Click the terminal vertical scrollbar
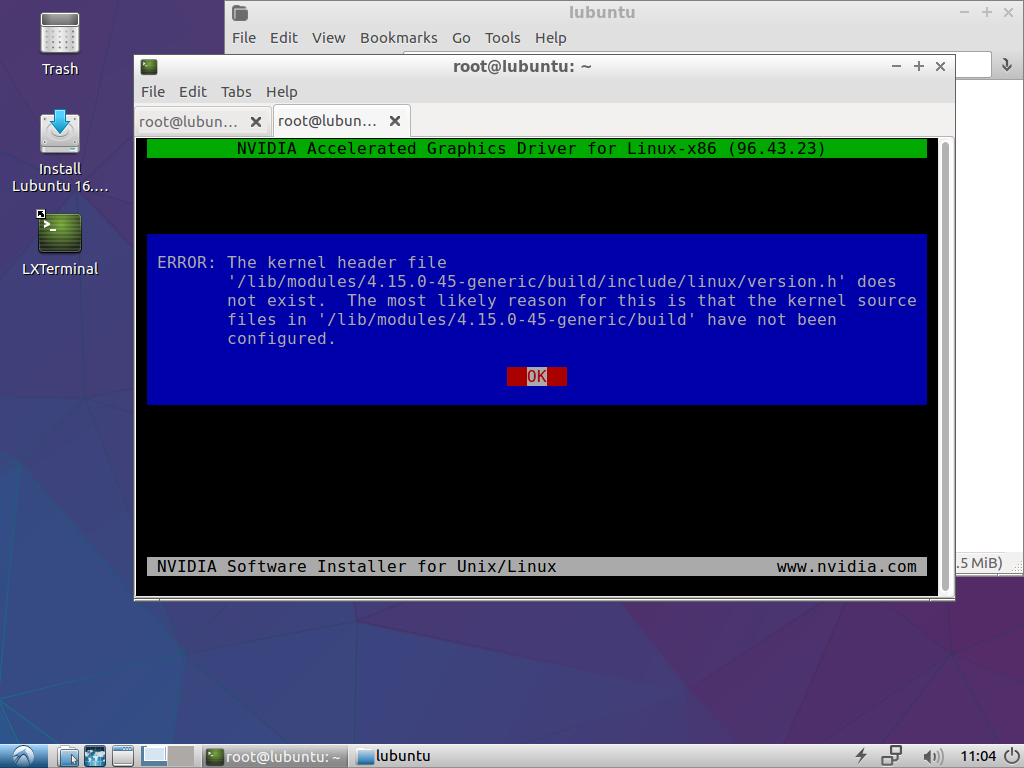 click(945, 366)
